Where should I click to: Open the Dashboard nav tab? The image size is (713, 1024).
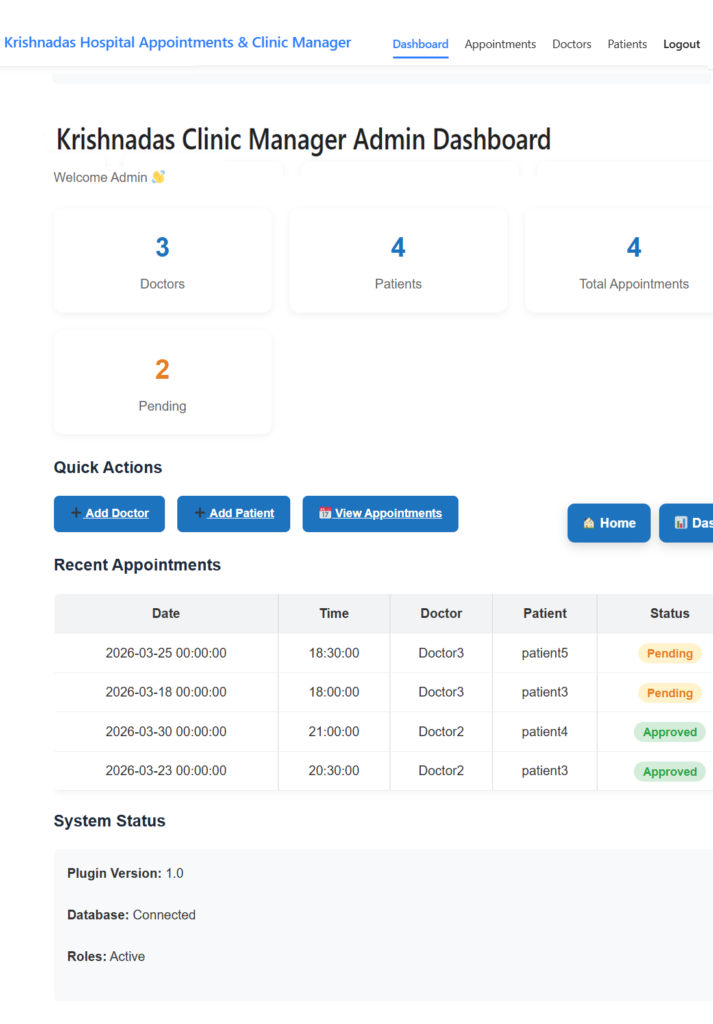(420, 44)
